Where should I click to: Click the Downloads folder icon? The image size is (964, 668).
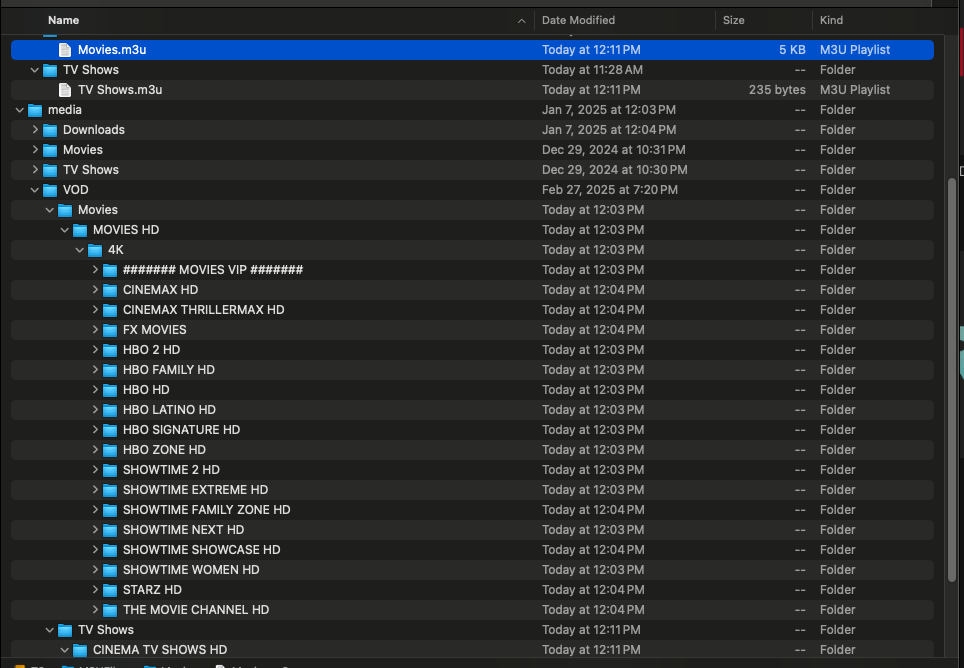[x=50, y=130]
